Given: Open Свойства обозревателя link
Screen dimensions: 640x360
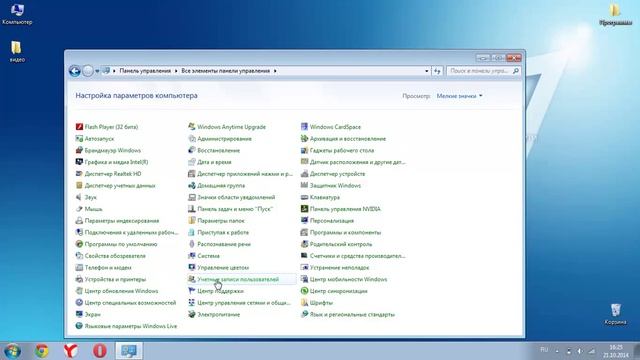Looking at the screenshot, I should click(115, 256).
